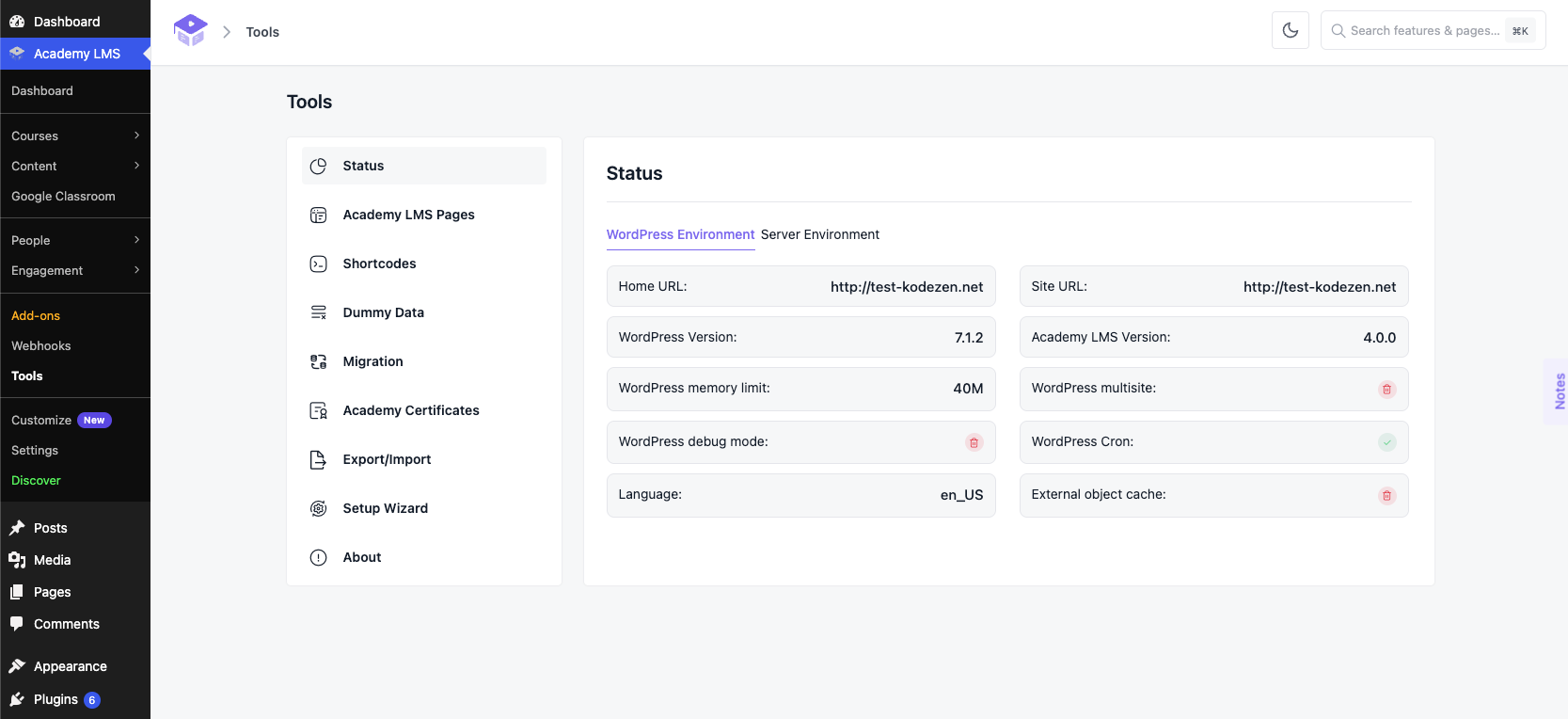Image resolution: width=1568 pixels, height=719 pixels.
Task: Click the Migration icon
Action: point(319,361)
